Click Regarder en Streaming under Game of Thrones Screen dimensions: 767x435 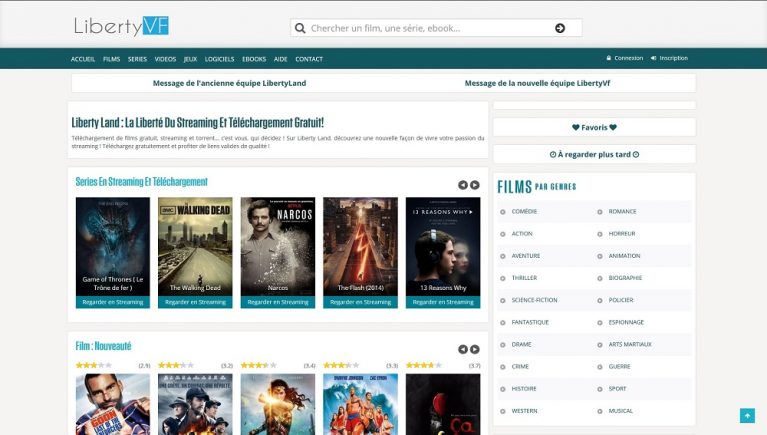click(x=113, y=302)
